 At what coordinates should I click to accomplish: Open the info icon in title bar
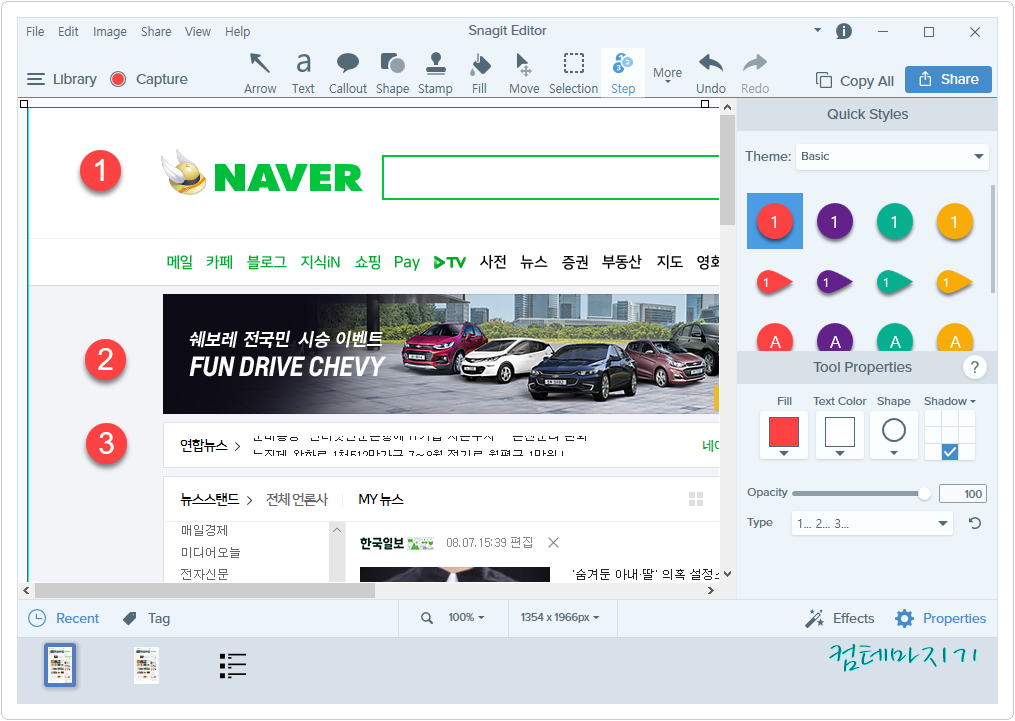(x=843, y=31)
